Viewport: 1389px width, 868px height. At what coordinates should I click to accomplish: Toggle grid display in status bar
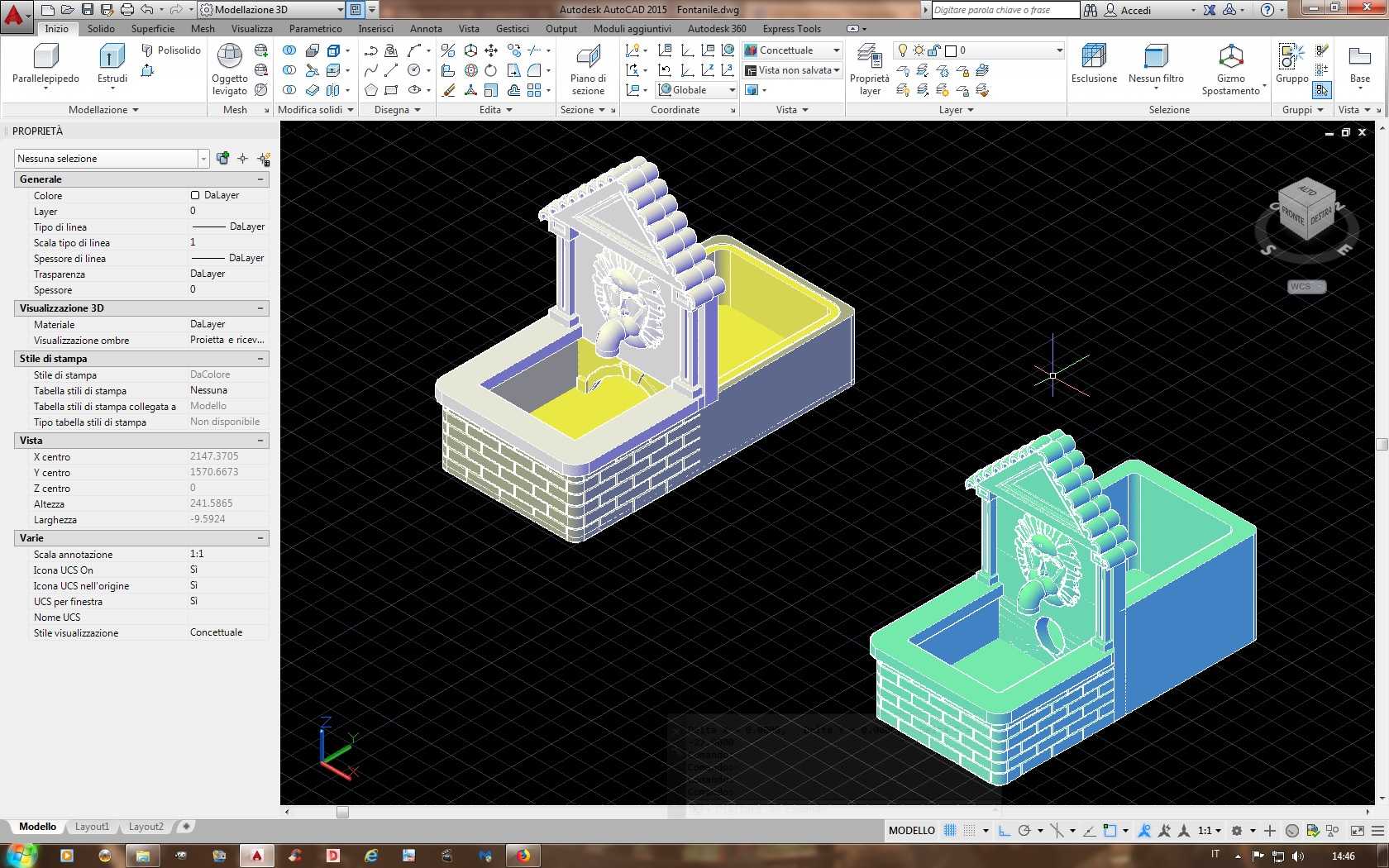pos(950,830)
